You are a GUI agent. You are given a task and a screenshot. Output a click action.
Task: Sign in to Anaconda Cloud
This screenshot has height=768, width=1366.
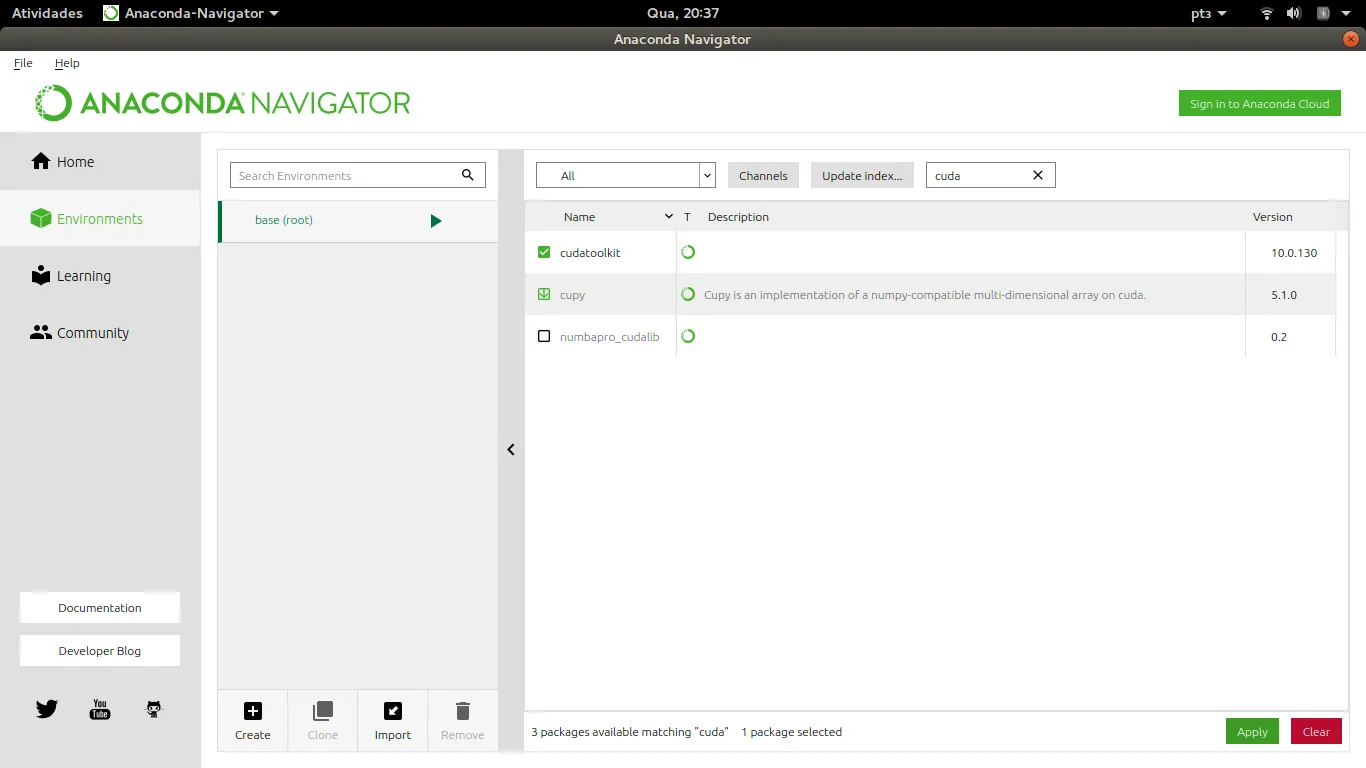tap(1260, 103)
